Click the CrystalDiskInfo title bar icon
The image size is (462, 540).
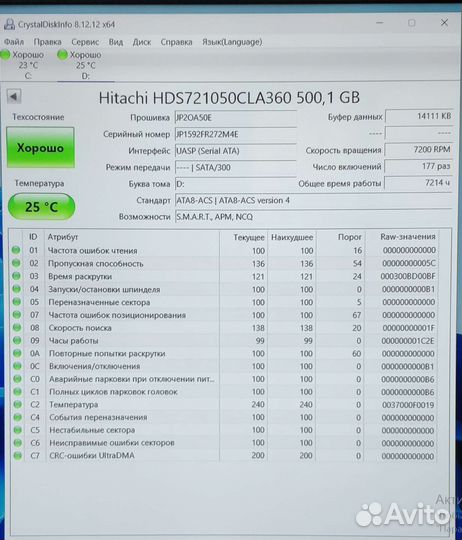[x=9, y=24]
